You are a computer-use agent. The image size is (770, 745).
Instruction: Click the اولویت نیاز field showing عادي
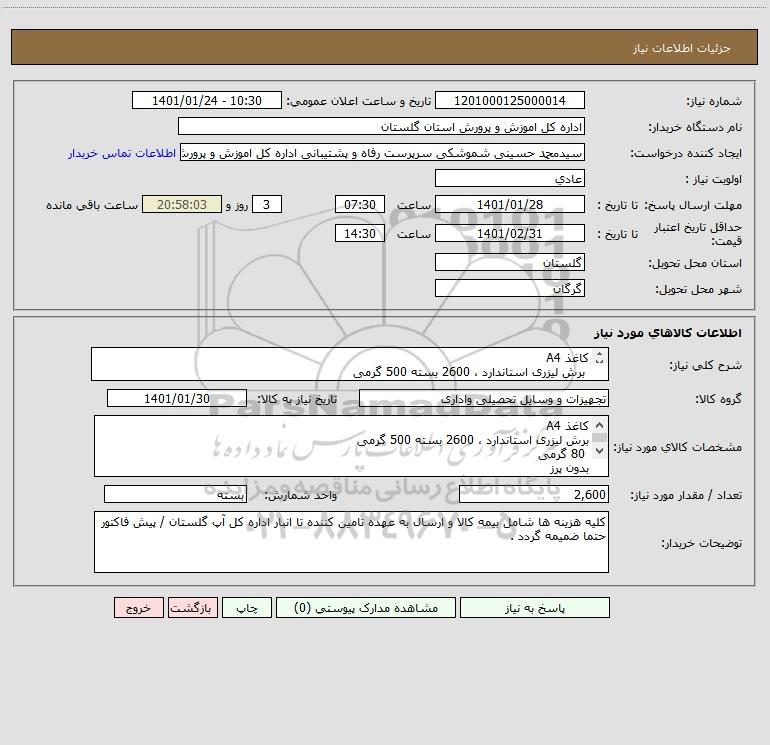click(x=510, y=178)
